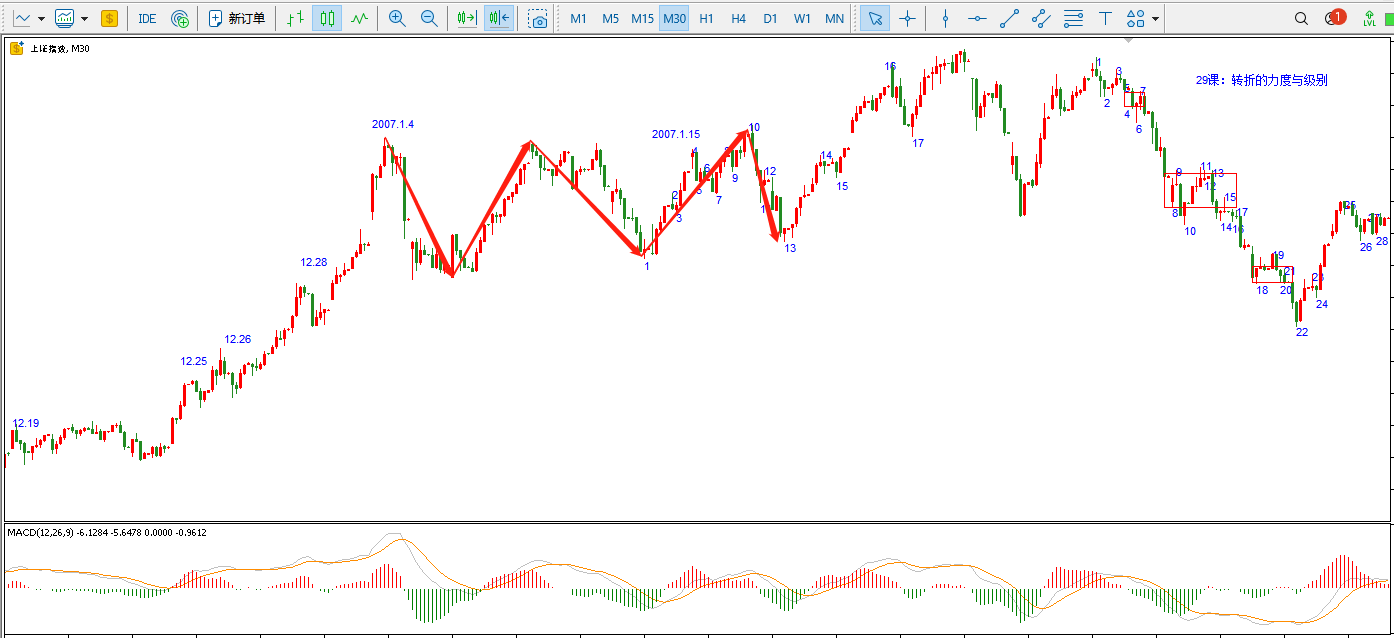Switch to H1 timeframe

tap(706, 18)
